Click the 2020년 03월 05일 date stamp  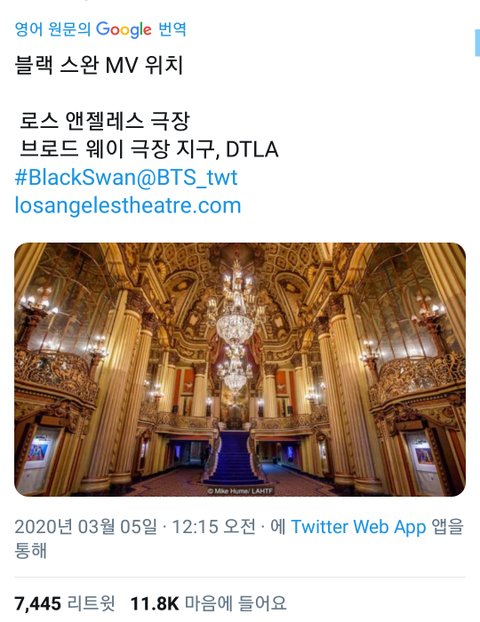(x=86, y=527)
